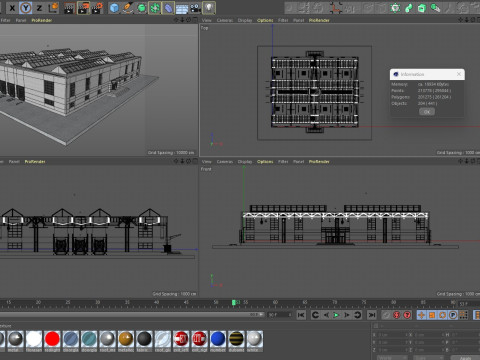This screenshot has height=360, width=480.
Task: Toggle the Z axis lock
Action: 39,8
